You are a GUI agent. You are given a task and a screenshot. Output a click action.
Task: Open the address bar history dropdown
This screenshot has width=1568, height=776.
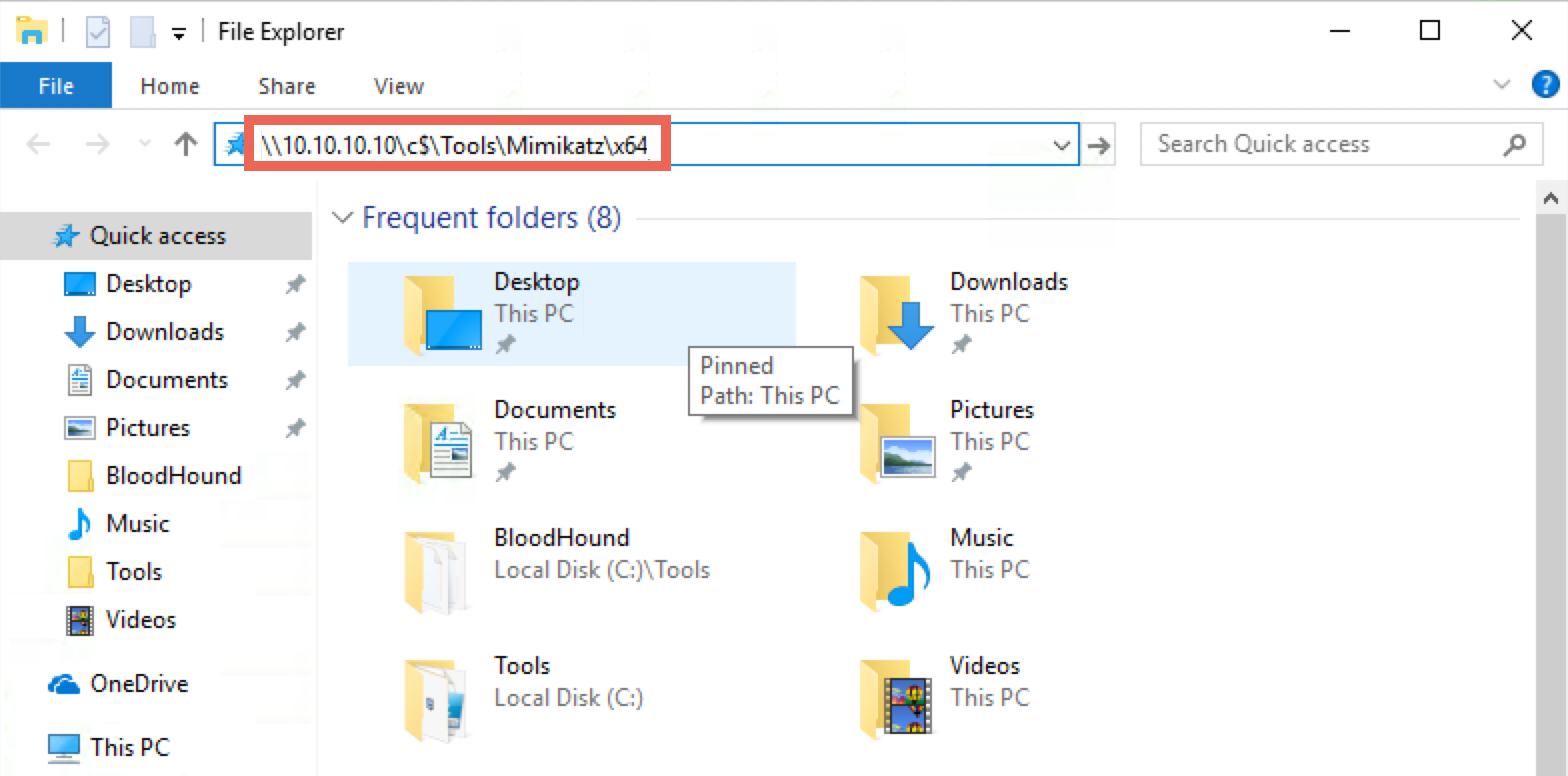point(1062,146)
